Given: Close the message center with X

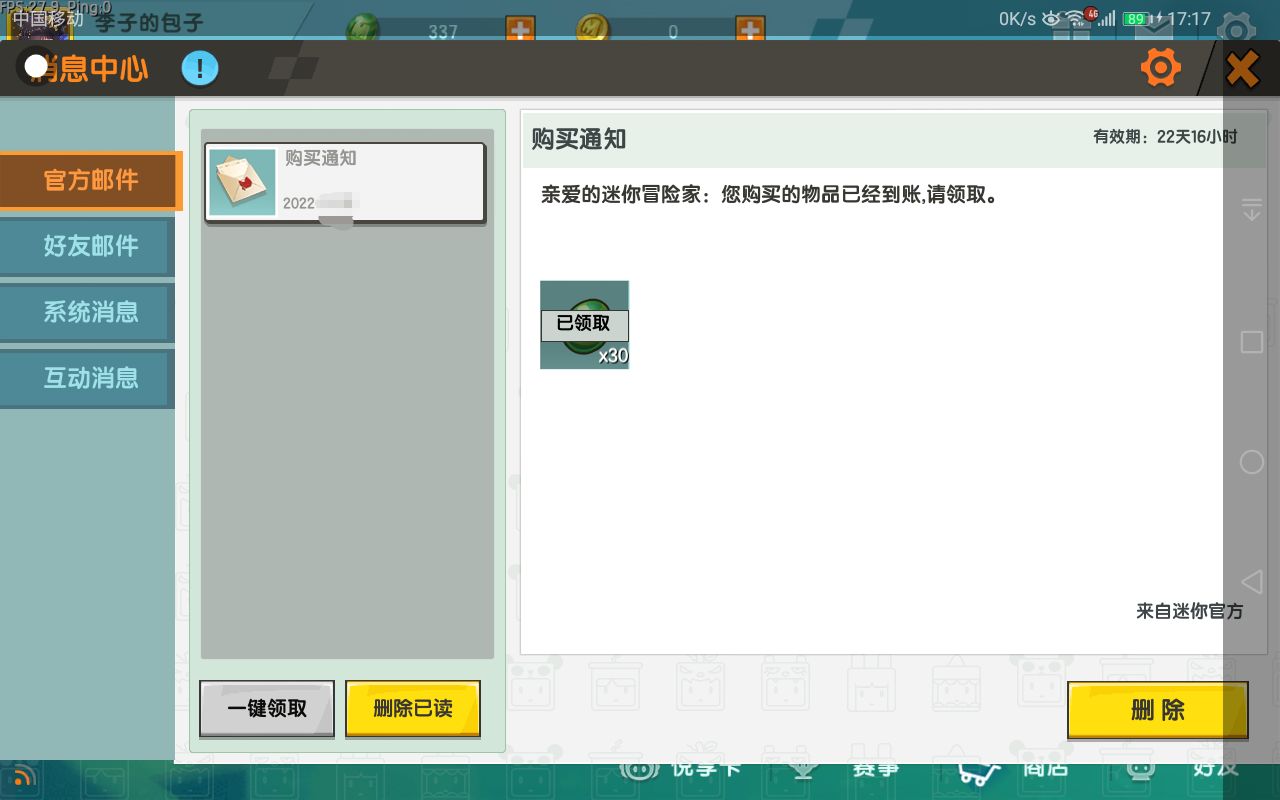Looking at the screenshot, I should click(x=1242, y=69).
